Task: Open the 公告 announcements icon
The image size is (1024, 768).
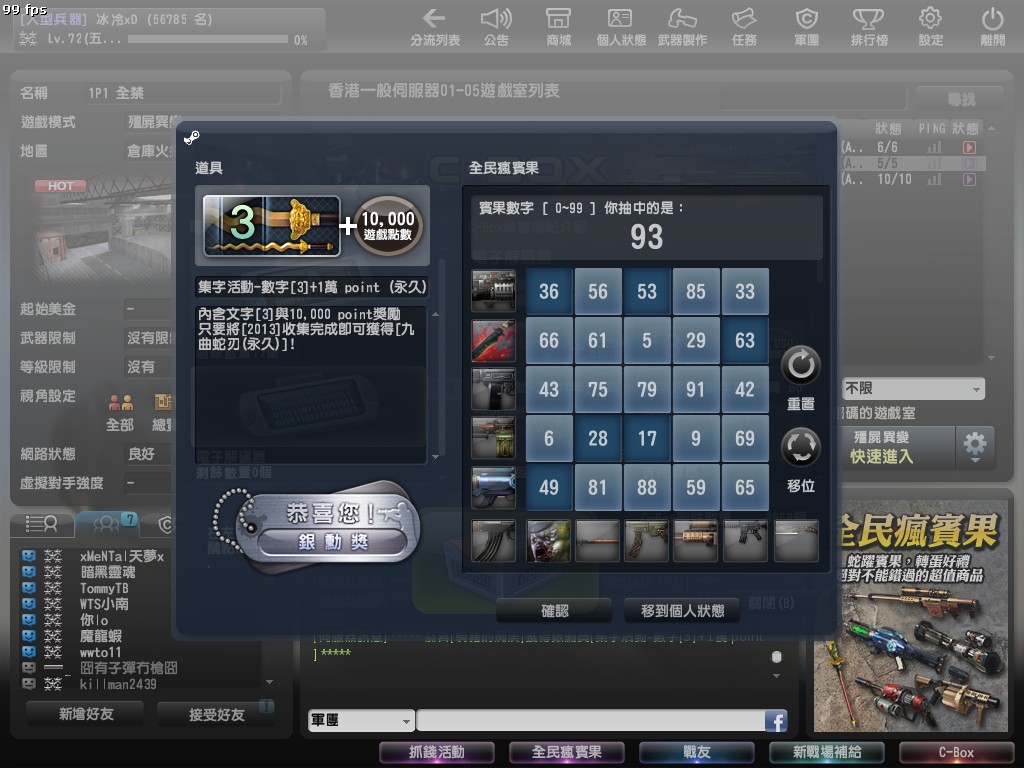Action: 496,27
